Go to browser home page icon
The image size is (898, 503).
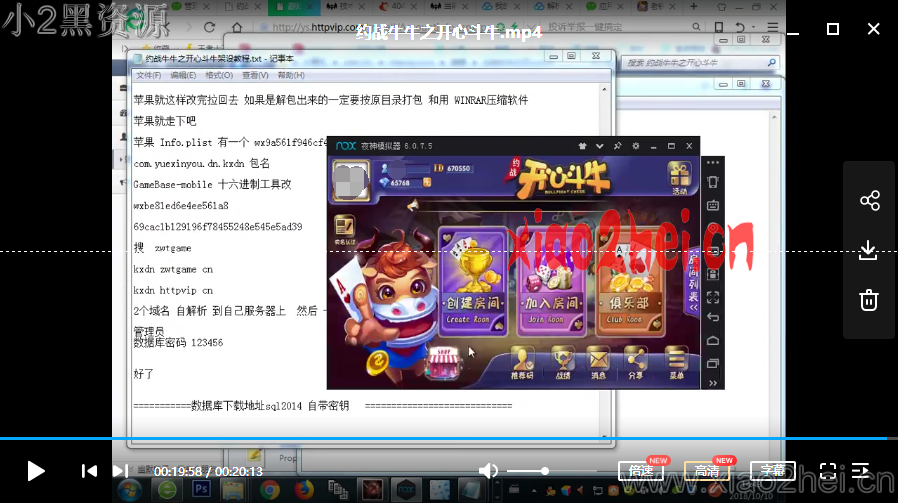[237, 27]
